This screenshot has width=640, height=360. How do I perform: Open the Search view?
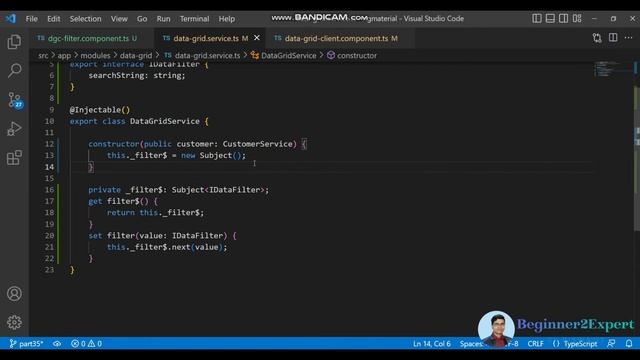pos(14,70)
